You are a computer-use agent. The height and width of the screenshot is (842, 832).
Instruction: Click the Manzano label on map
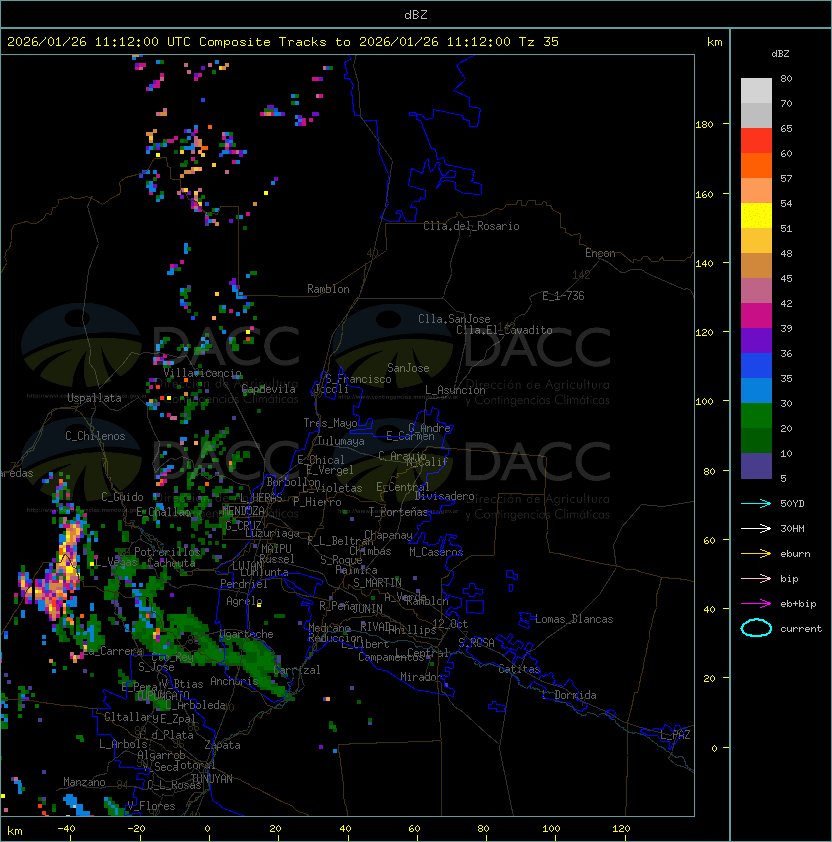(84, 782)
